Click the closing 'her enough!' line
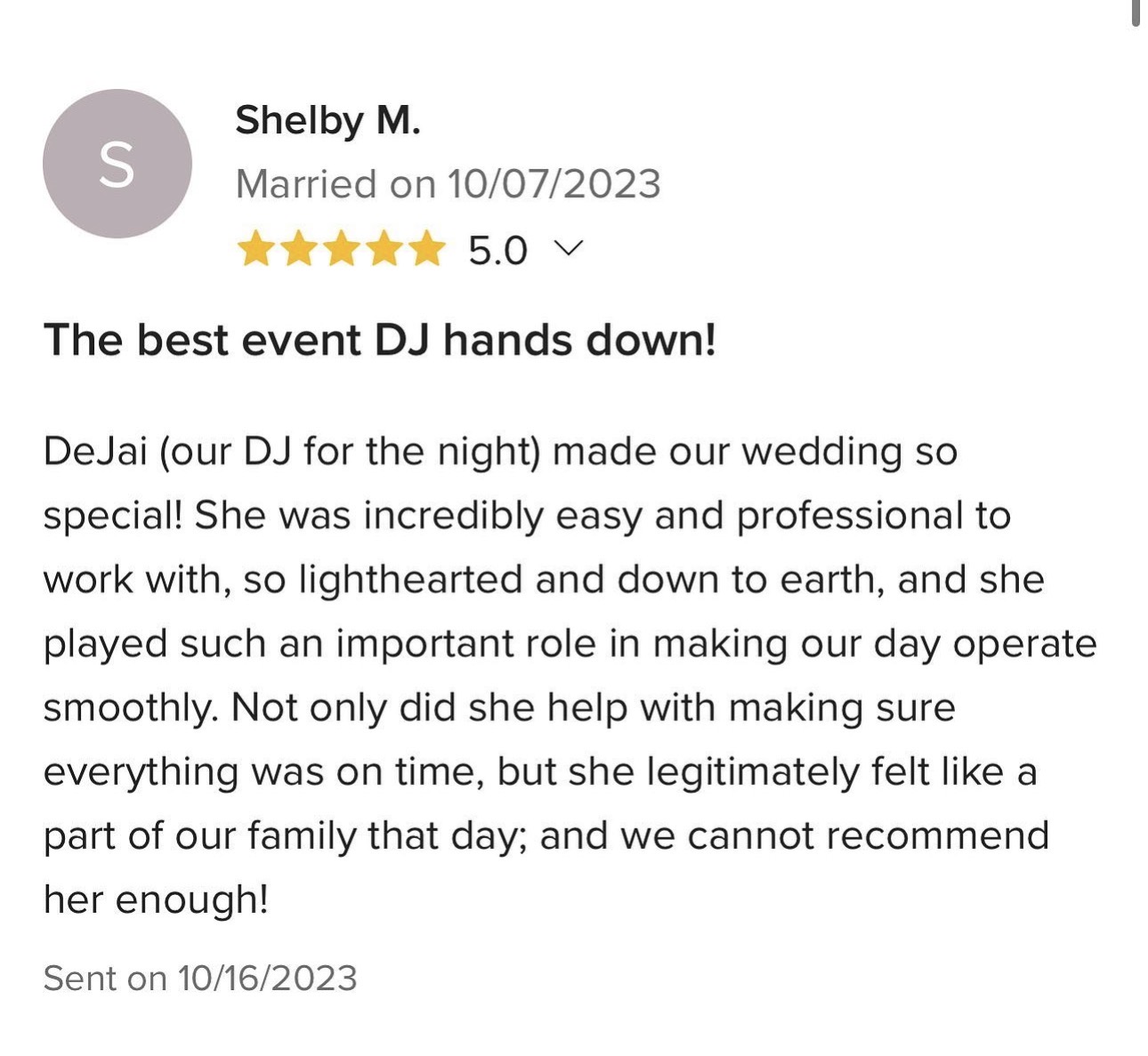 pyautogui.click(x=156, y=900)
